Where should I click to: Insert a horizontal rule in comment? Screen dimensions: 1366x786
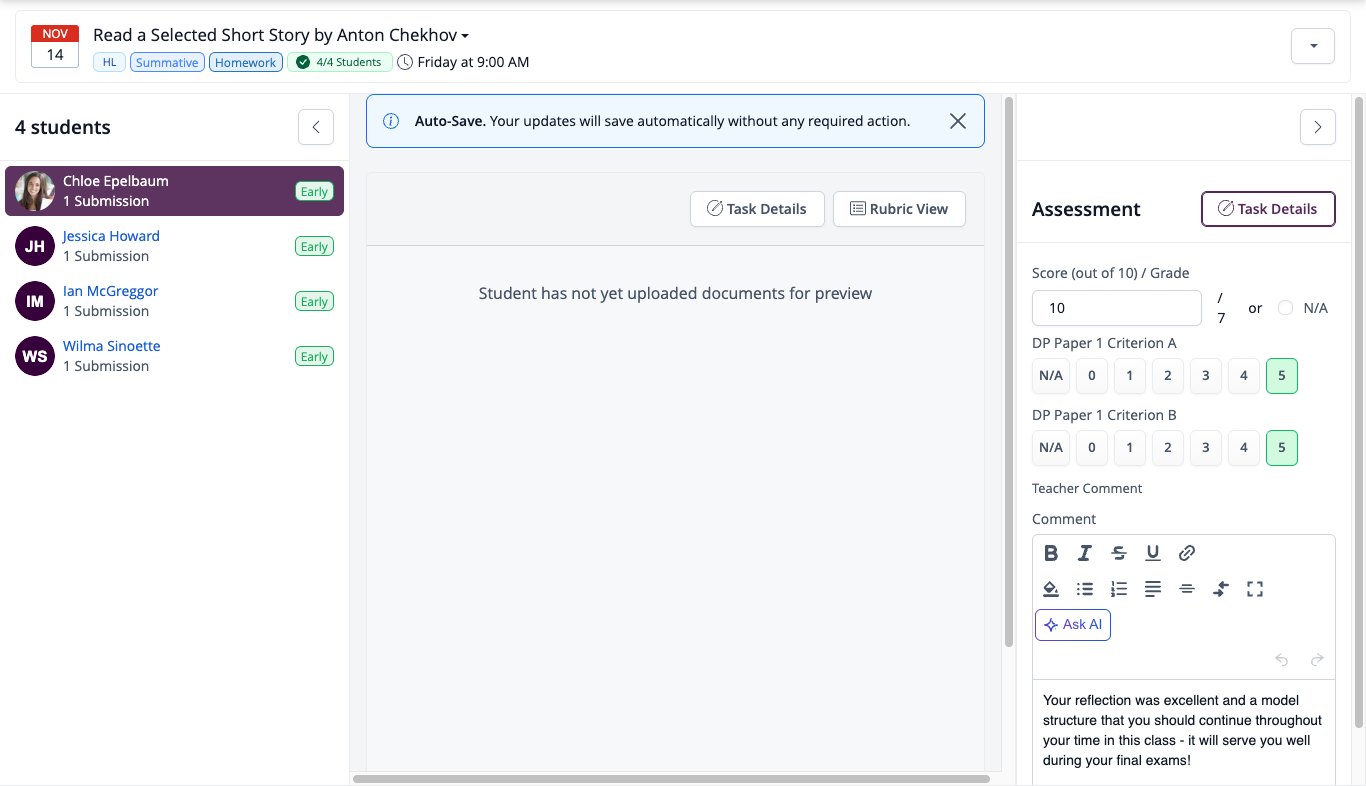click(x=1187, y=589)
